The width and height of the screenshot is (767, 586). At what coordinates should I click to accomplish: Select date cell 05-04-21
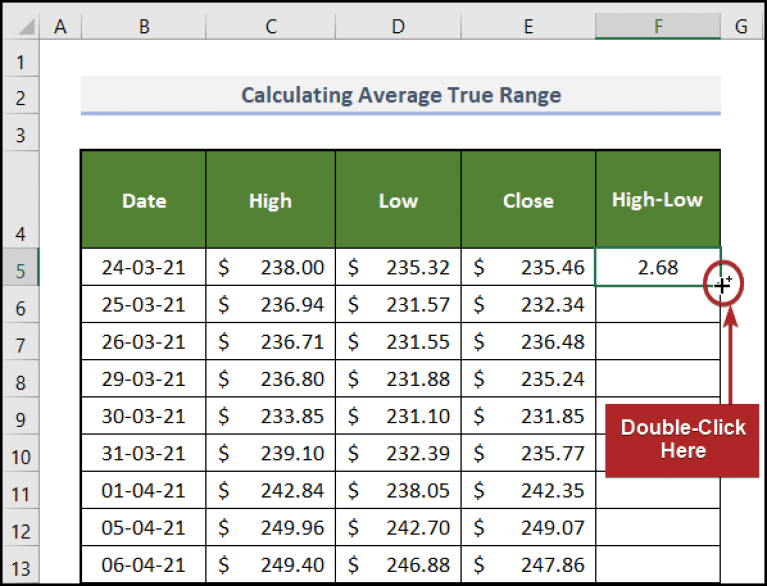pos(144,527)
